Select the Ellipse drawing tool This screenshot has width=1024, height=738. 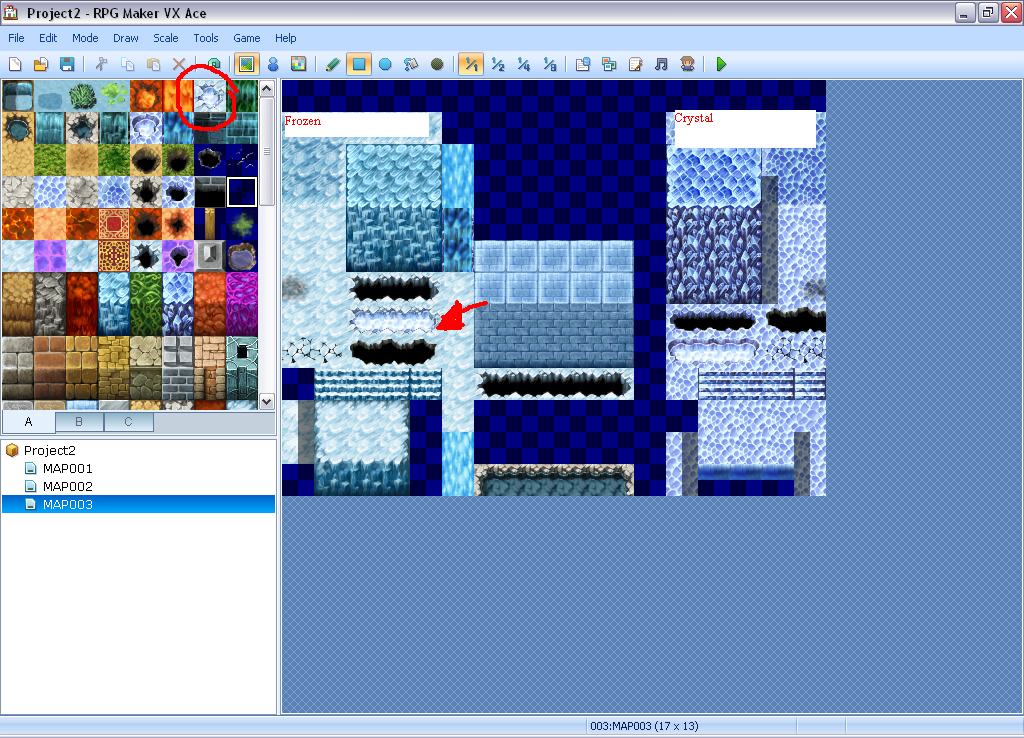[385, 64]
